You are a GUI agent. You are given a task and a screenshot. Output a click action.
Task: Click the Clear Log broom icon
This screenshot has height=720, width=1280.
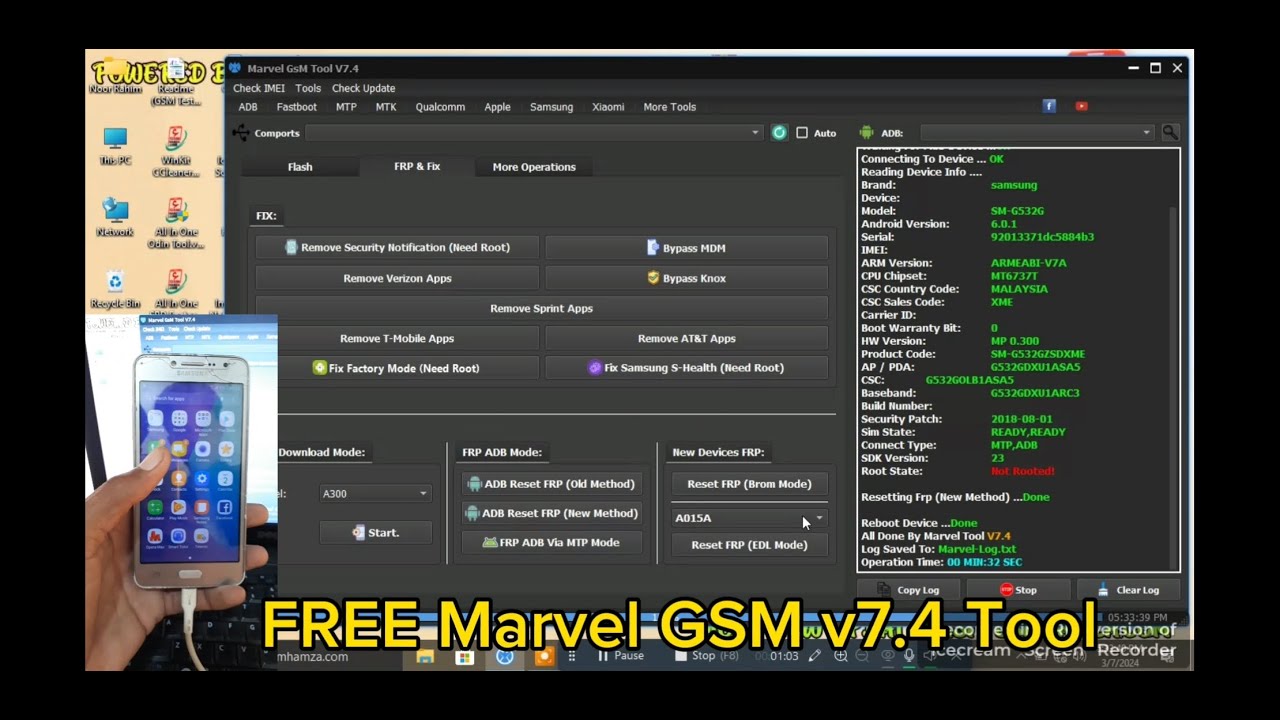(1104, 590)
